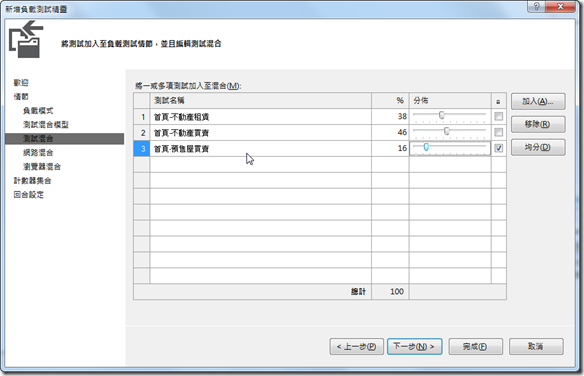Viewport: 584px width, 376px height.
Task: Go to 負載模式 step
Action: pos(38,111)
